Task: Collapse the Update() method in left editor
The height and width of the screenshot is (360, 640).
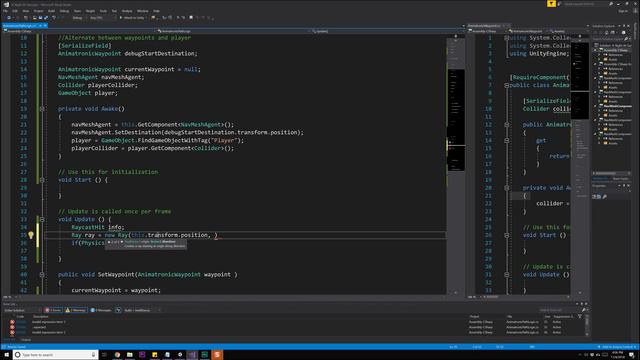Action: point(42,220)
